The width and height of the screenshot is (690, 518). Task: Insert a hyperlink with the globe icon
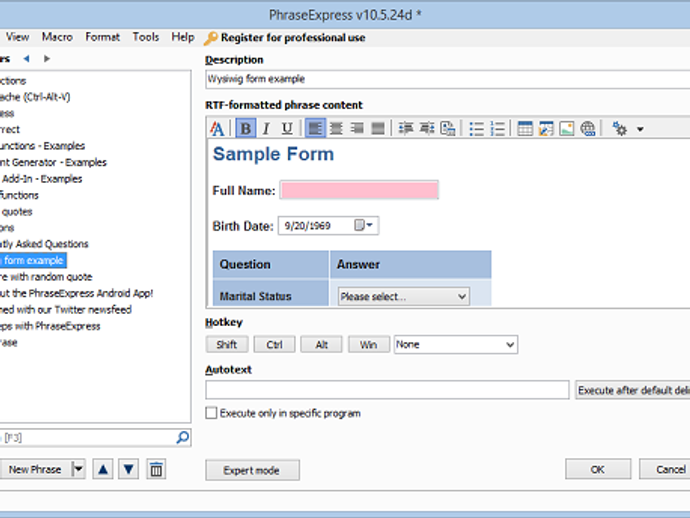tap(588, 129)
